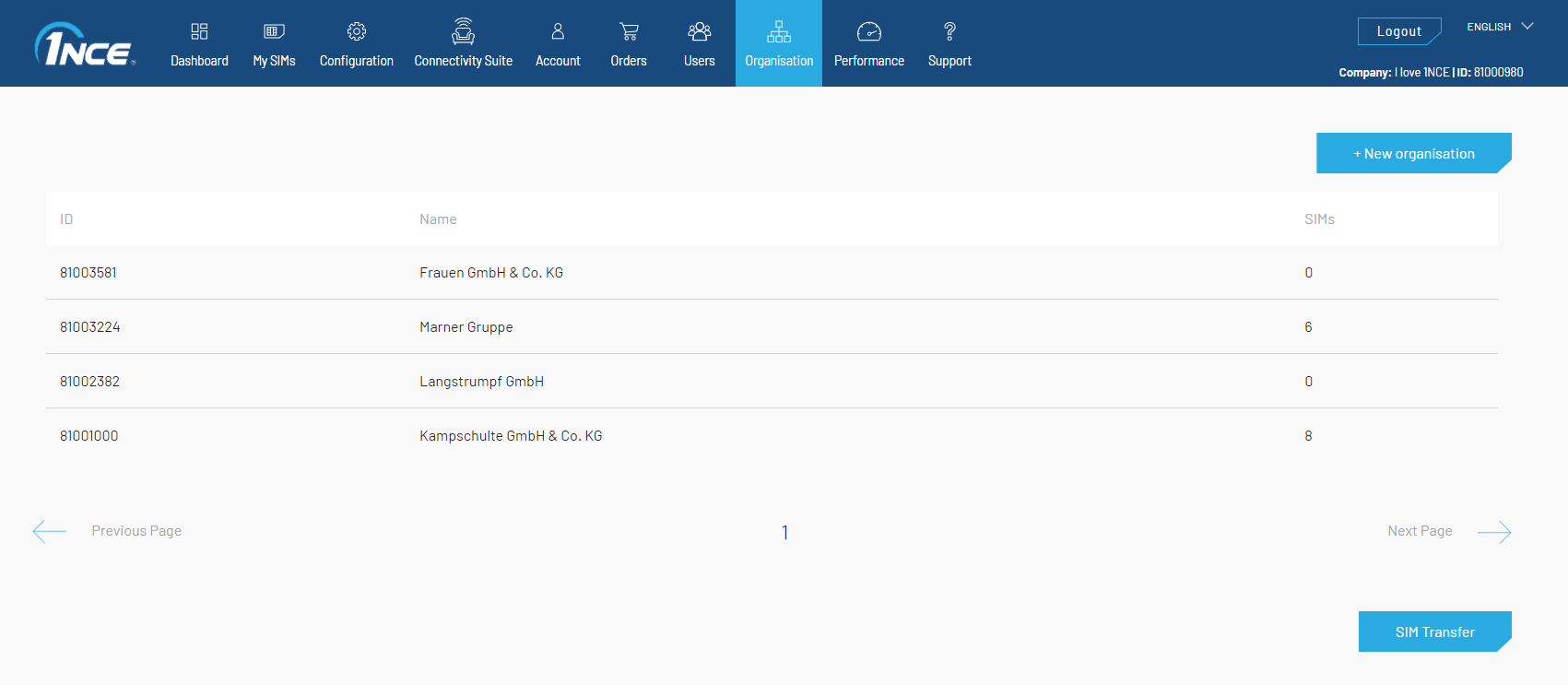This screenshot has width=1568, height=685.
Task: Click the Configuration gear icon
Action: click(x=357, y=31)
